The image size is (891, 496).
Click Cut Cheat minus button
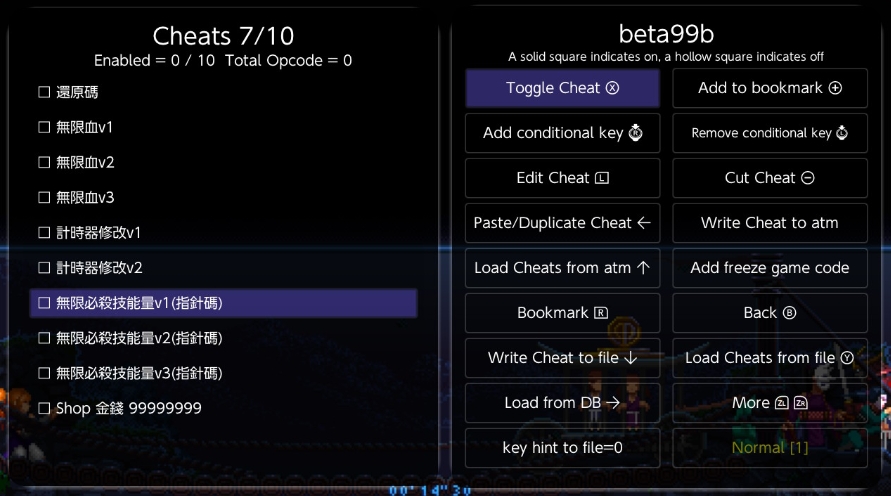[x=769, y=178]
